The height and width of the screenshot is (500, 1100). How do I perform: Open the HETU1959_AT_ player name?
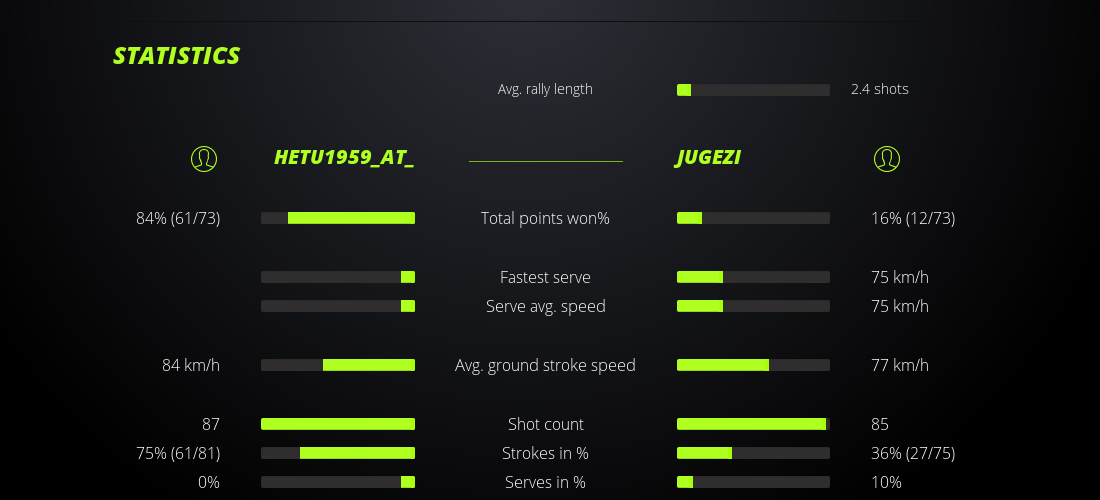click(344, 158)
